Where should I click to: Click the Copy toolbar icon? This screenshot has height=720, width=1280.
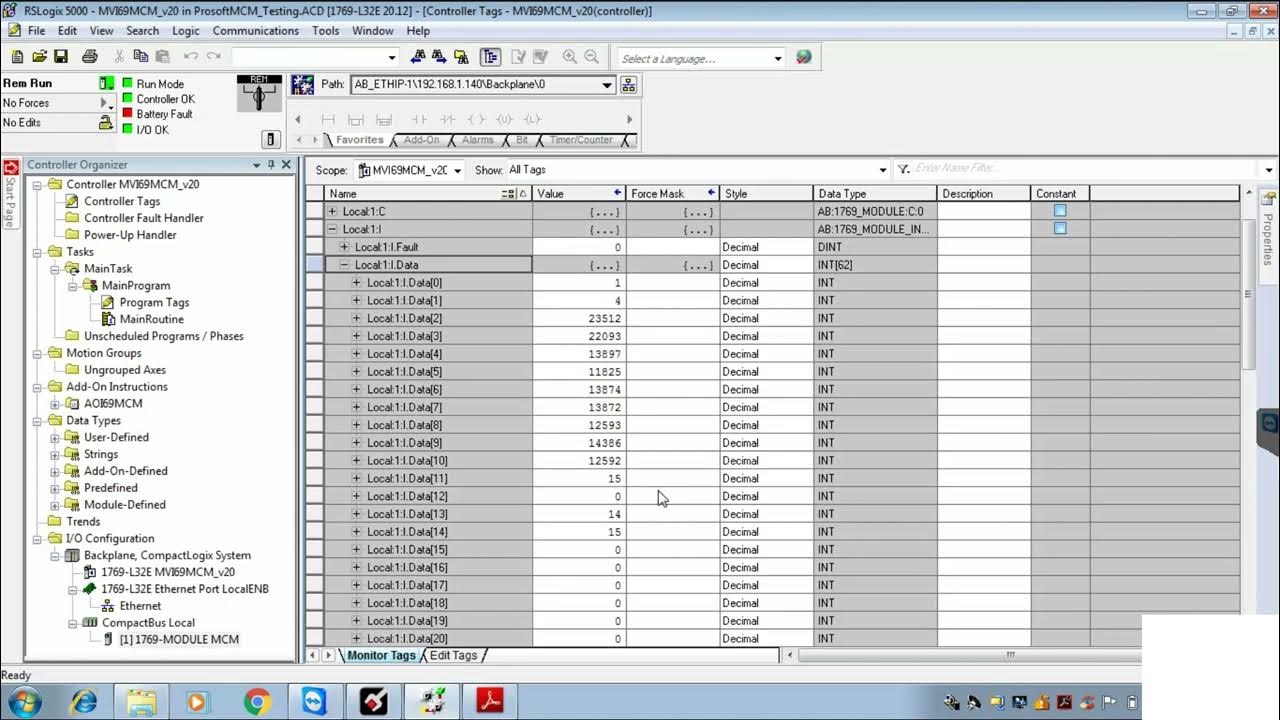(x=142, y=57)
